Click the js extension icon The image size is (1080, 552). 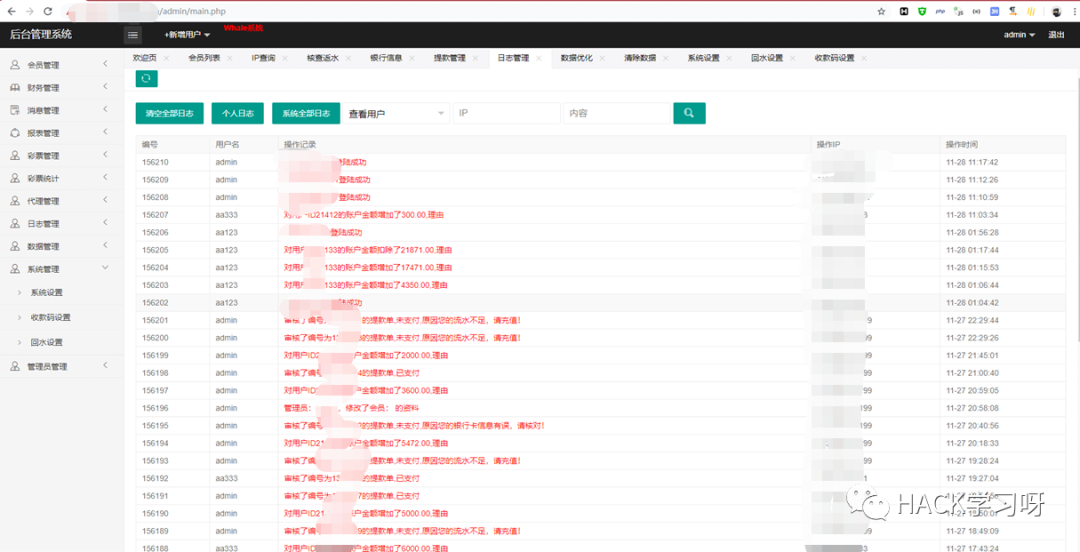tap(958, 11)
